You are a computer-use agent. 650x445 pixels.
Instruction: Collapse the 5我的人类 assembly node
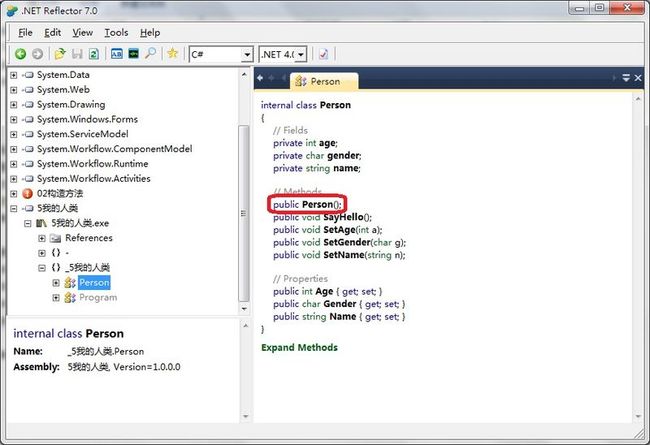pyautogui.click(x=14, y=209)
